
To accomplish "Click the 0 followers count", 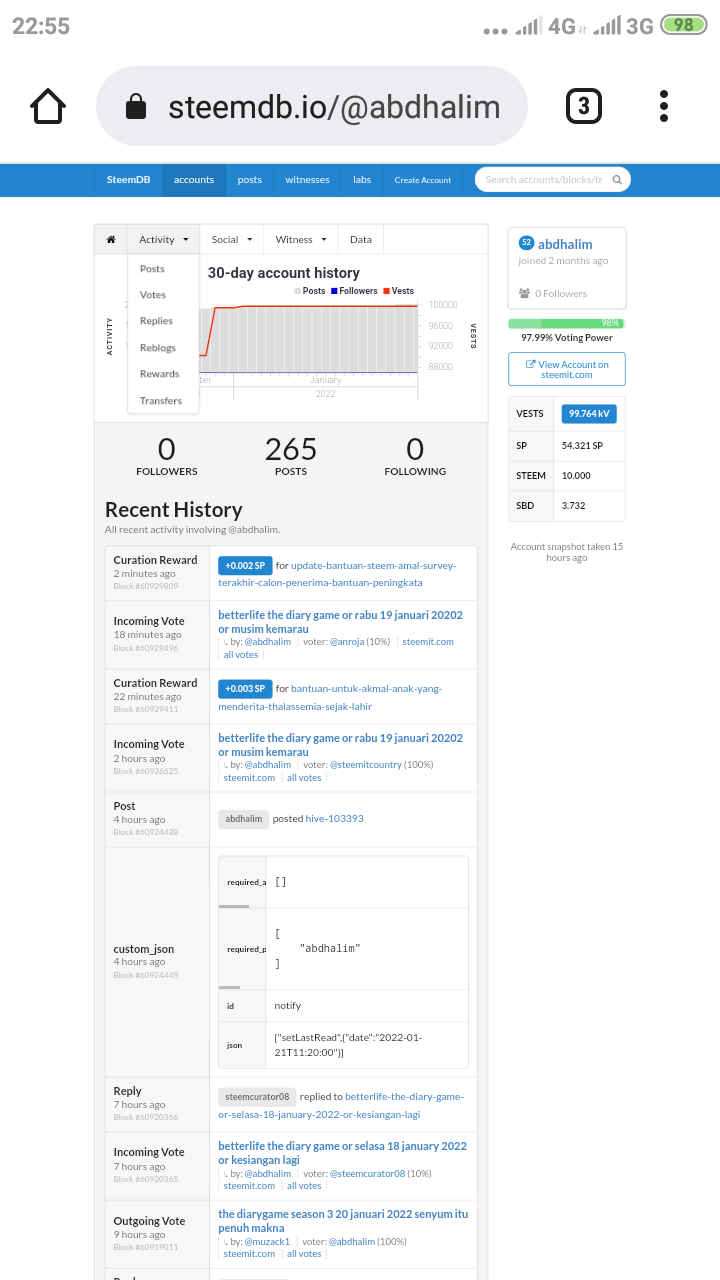I will (167, 449).
